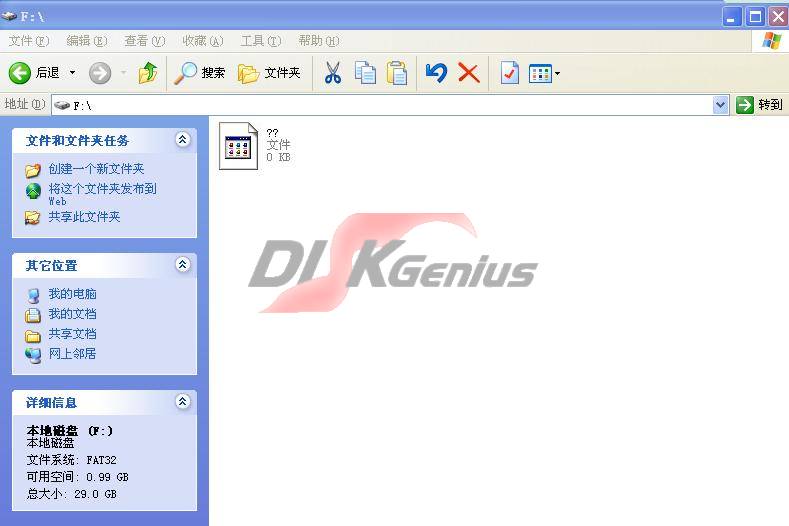This screenshot has width=789, height=526.
Task: Select the ?? file icon
Action: [x=239, y=146]
